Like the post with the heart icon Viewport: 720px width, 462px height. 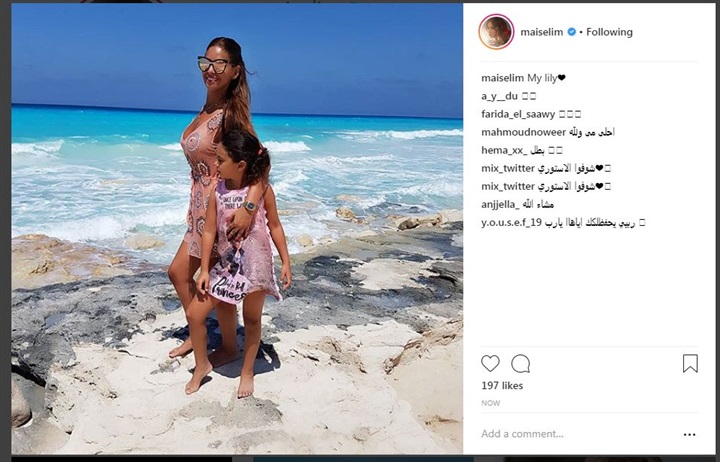(490, 363)
